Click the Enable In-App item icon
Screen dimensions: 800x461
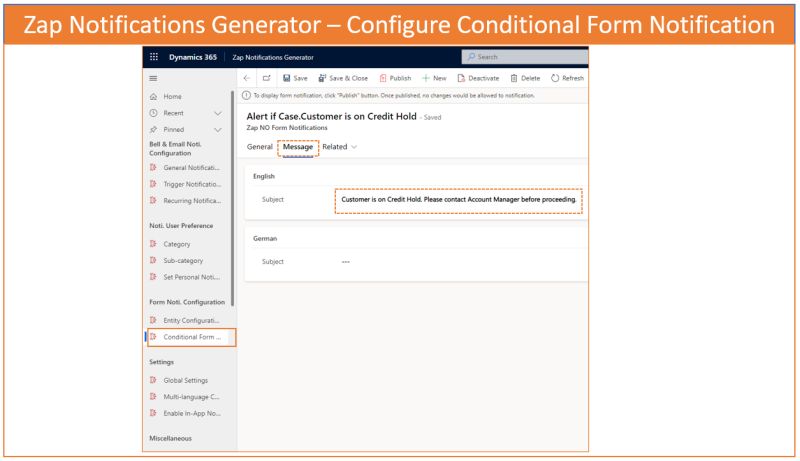[x=153, y=413]
